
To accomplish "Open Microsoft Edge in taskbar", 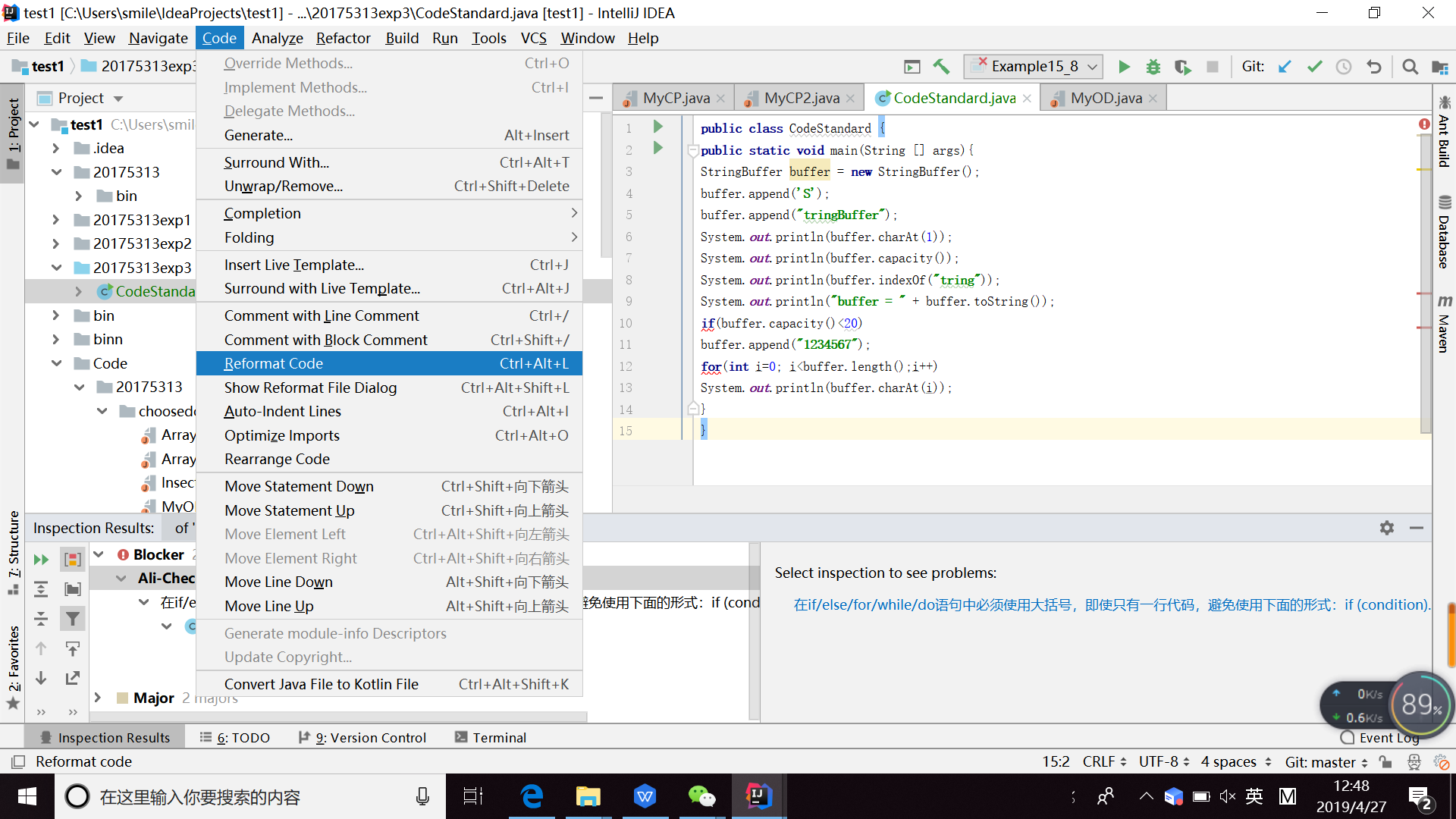I will pyautogui.click(x=532, y=796).
